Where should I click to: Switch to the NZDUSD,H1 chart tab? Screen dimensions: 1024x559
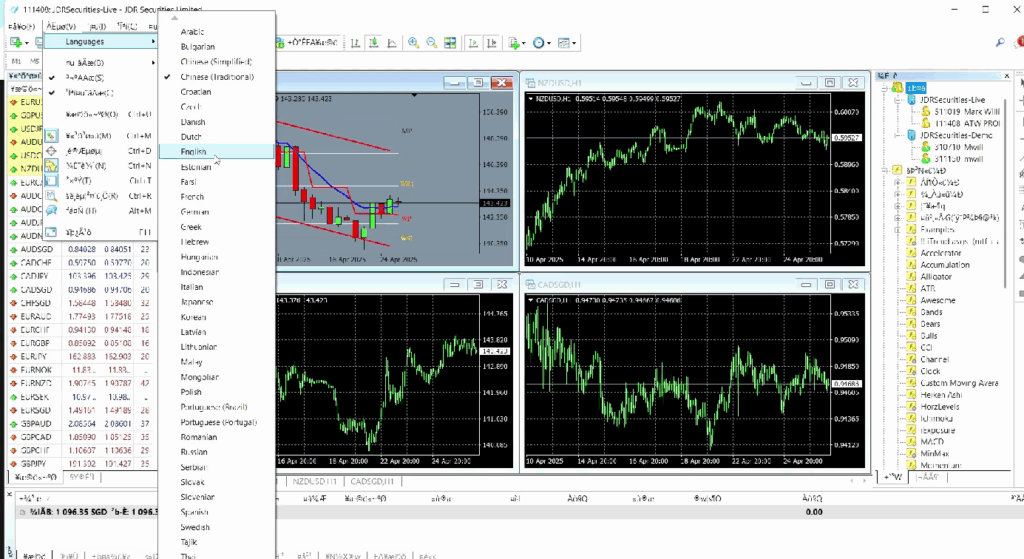point(315,481)
